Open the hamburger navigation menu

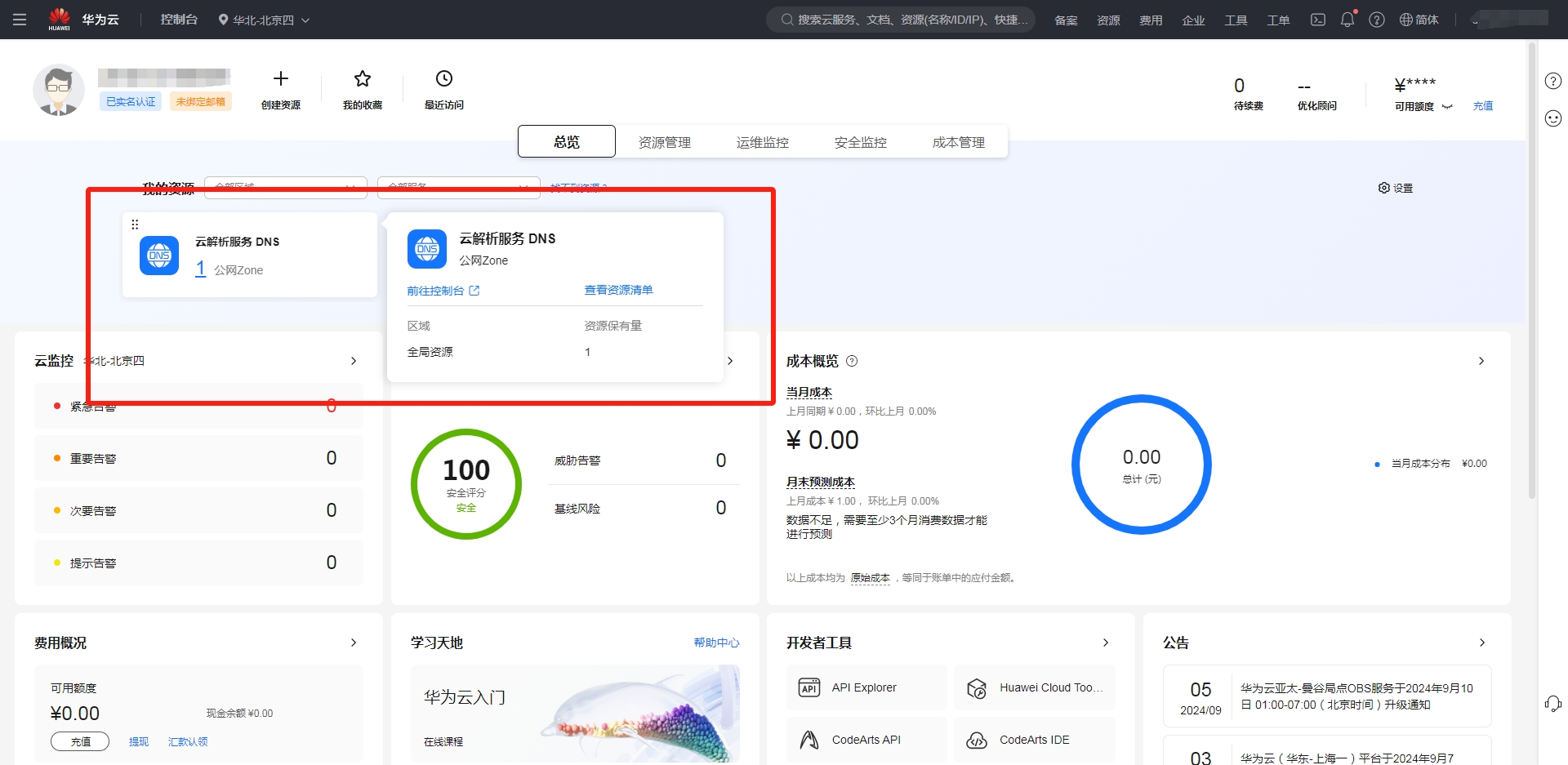pyautogui.click(x=20, y=20)
